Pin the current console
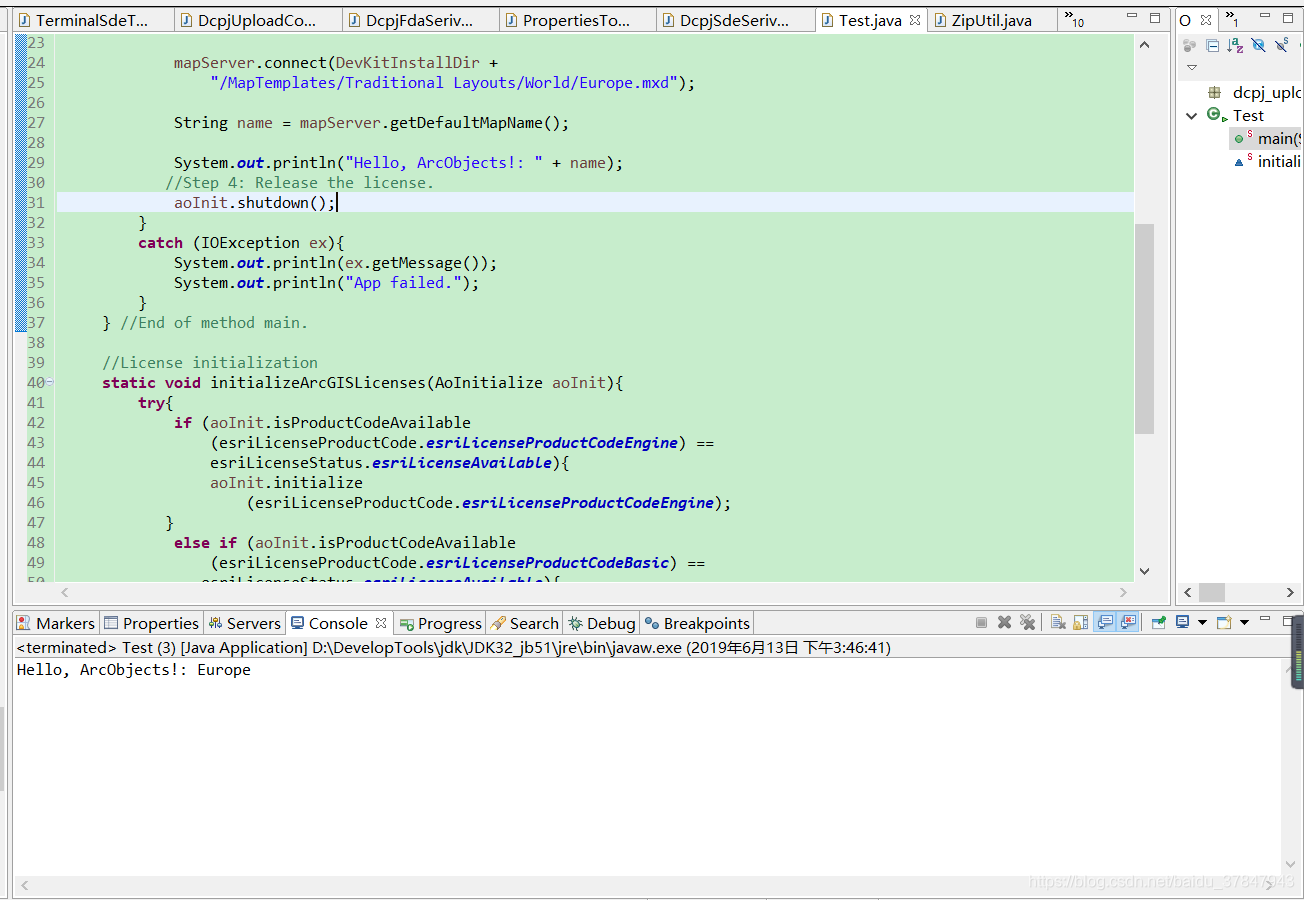Screen dimensions: 1304x900 point(1160,622)
